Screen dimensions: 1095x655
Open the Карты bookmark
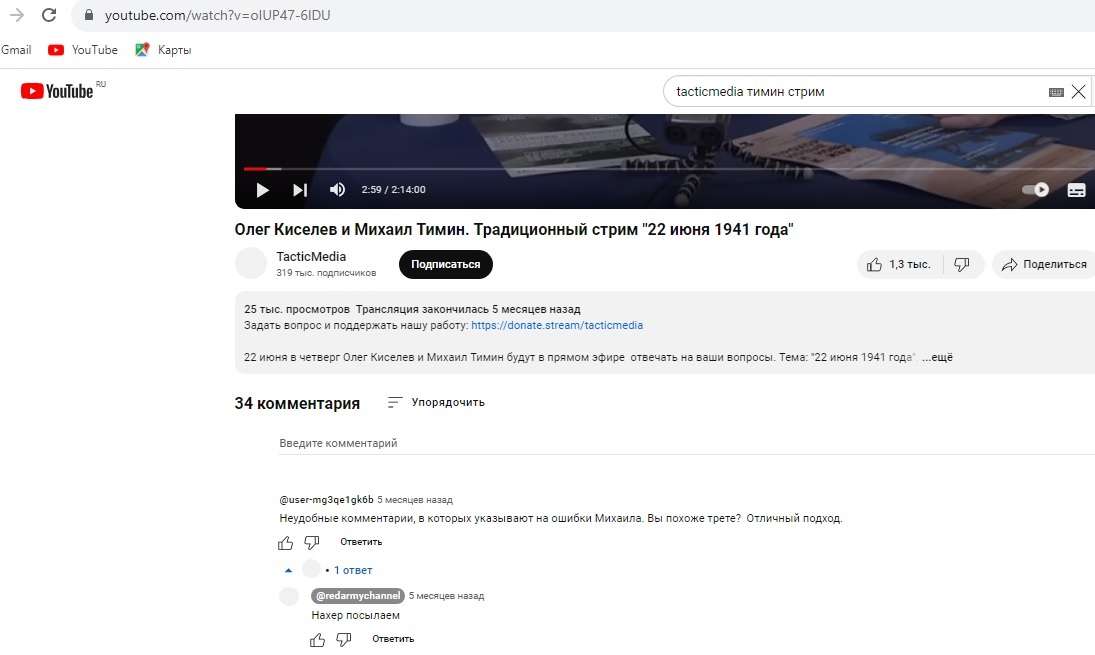[x=163, y=50]
